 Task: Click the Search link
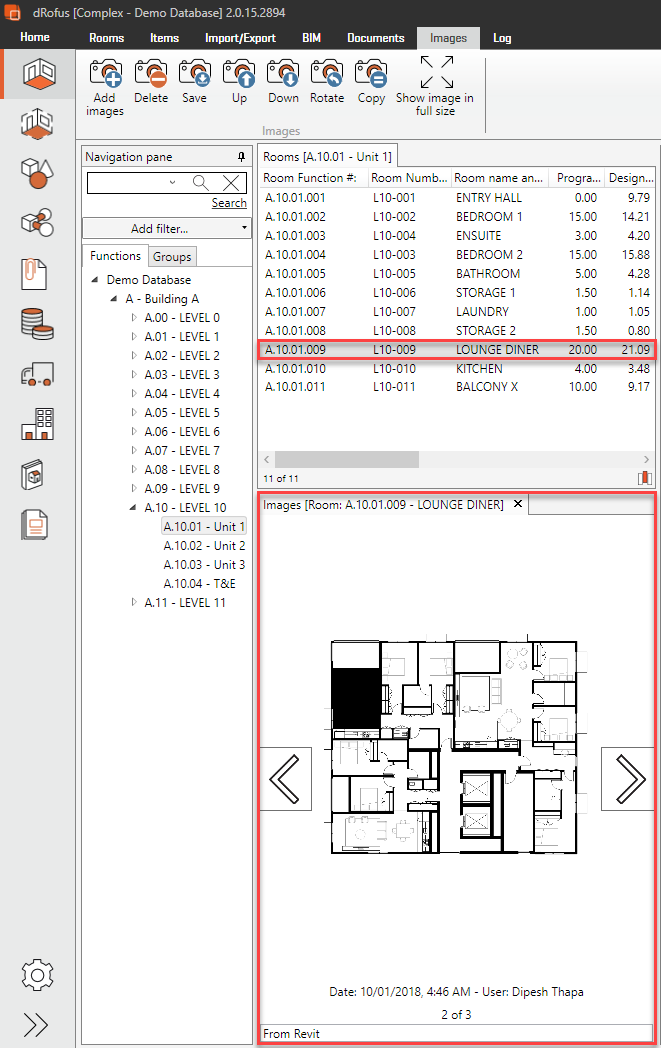click(229, 203)
